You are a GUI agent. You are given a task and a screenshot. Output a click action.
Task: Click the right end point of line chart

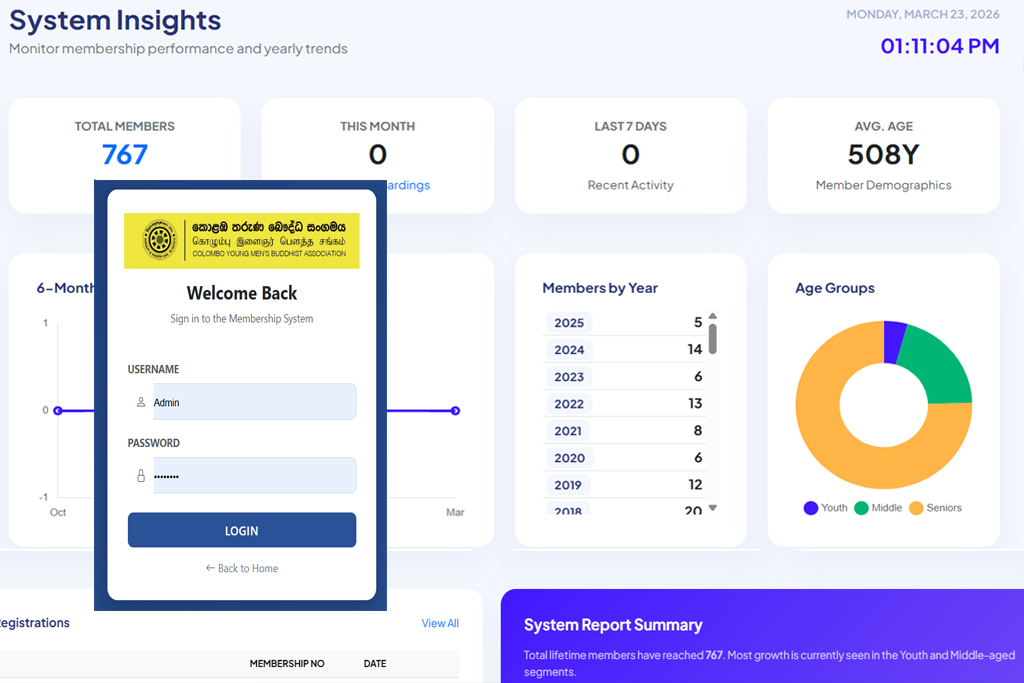(x=455, y=410)
